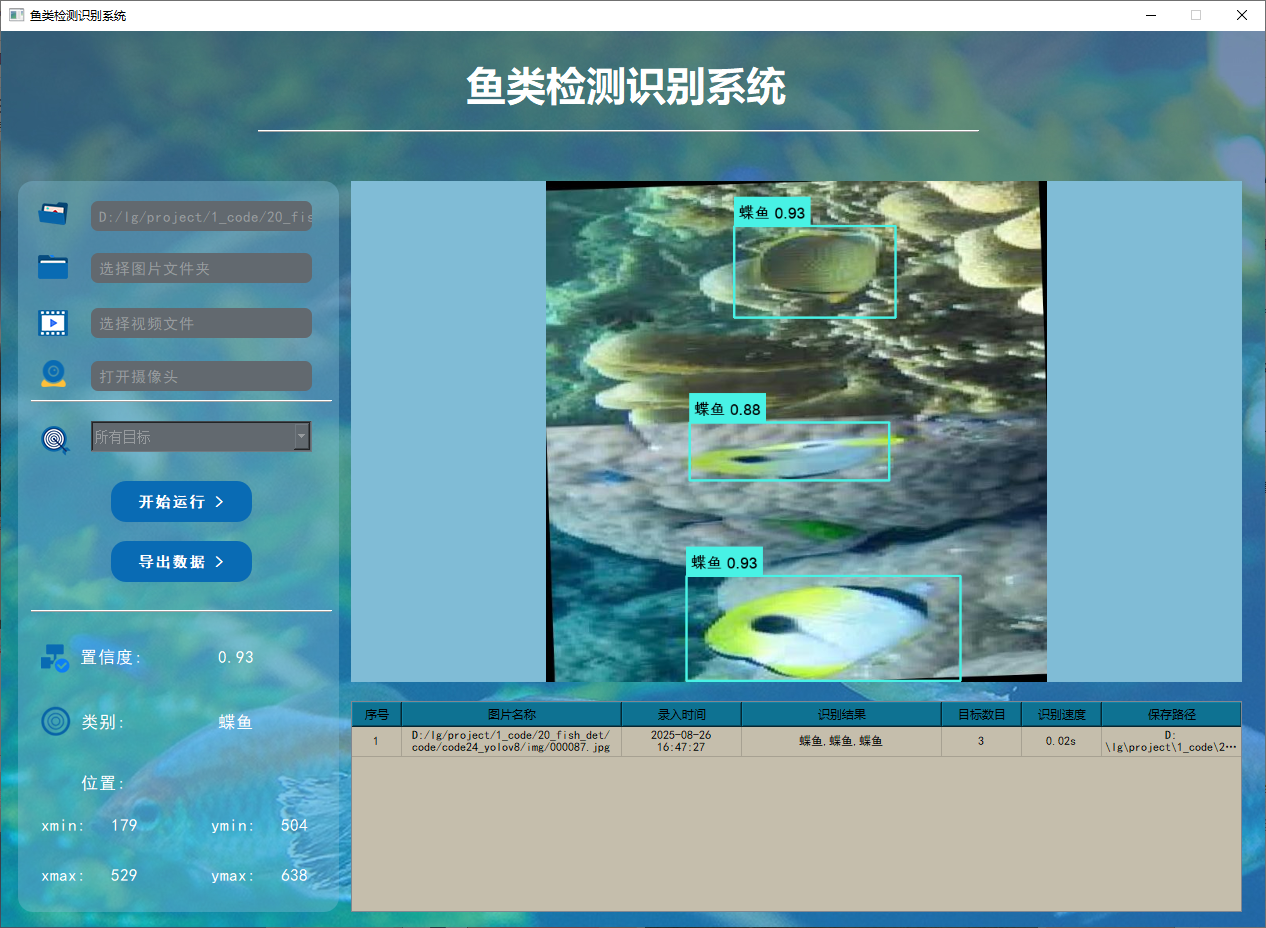
Task: Click the 开始运行 button
Action: coord(181,501)
